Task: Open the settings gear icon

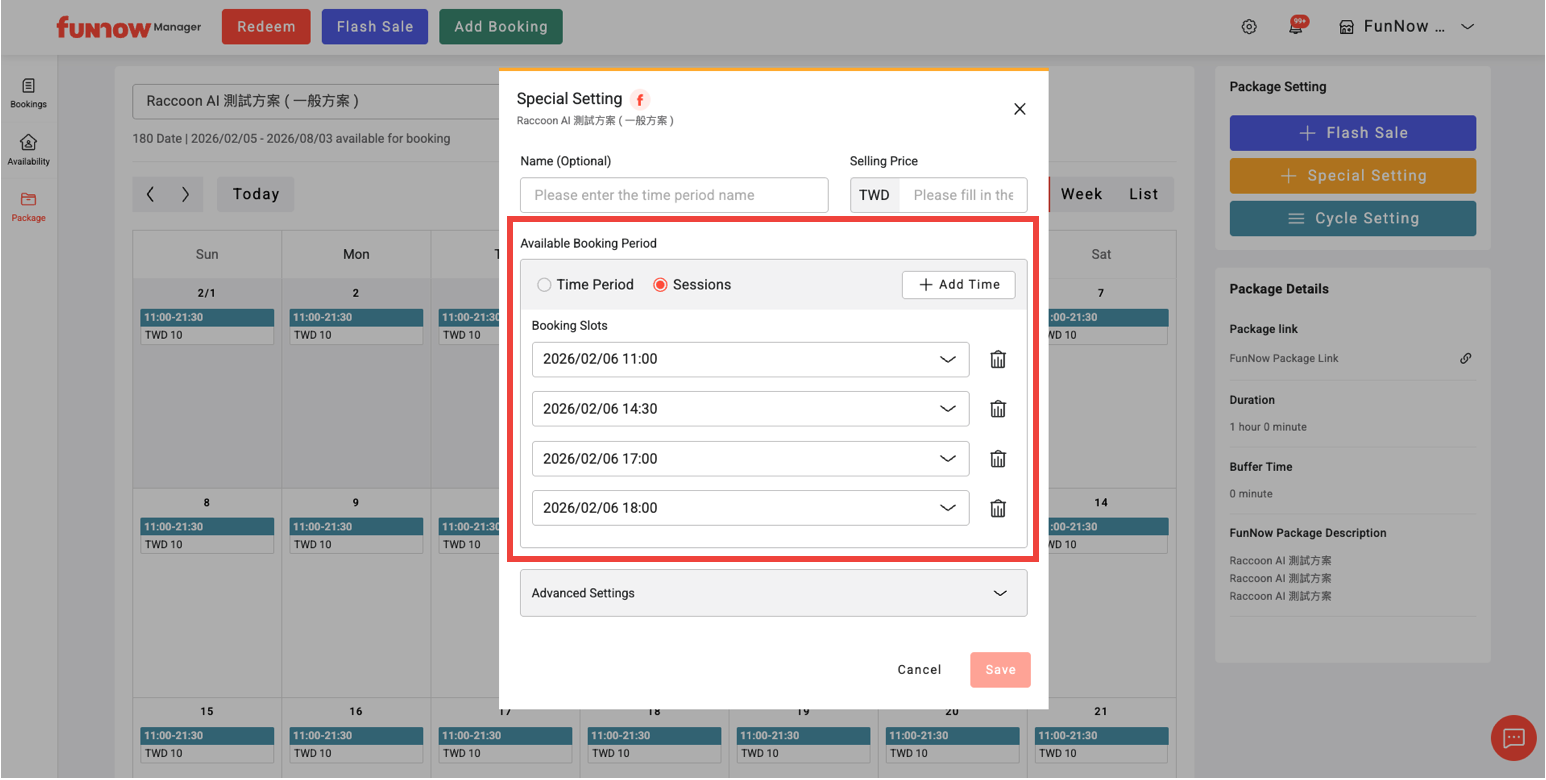Action: point(1249,27)
